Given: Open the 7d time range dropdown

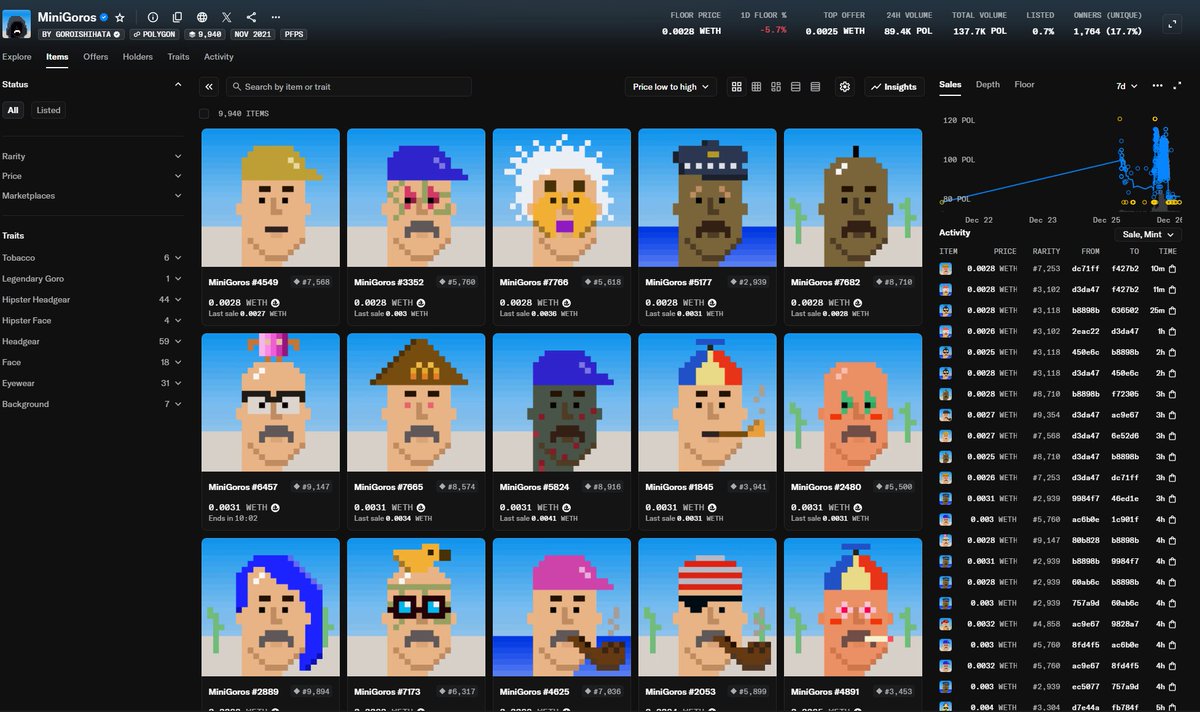Looking at the screenshot, I should tap(1127, 86).
